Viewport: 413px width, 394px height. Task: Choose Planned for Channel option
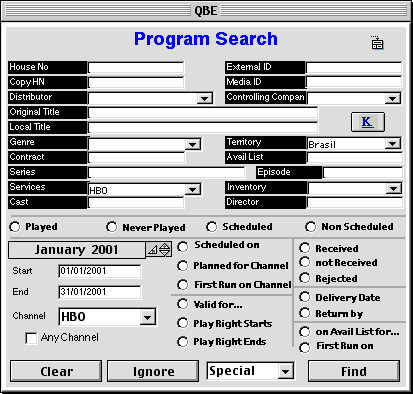pos(183,266)
